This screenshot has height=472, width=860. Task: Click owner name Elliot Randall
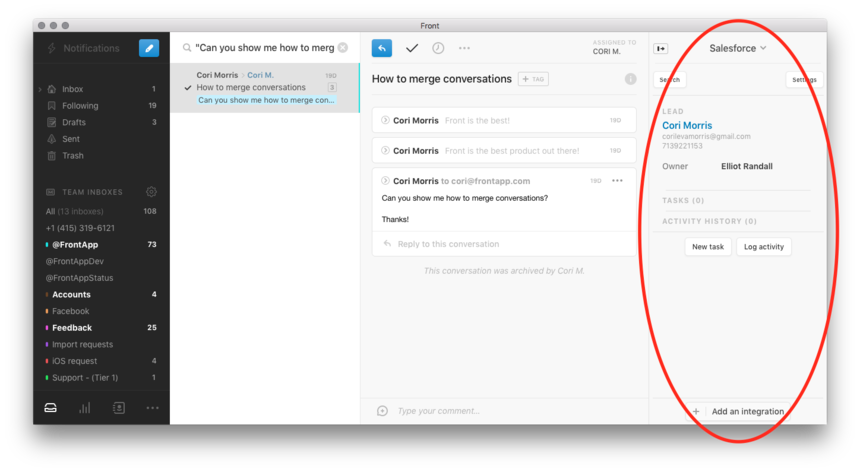pos(746,166)
